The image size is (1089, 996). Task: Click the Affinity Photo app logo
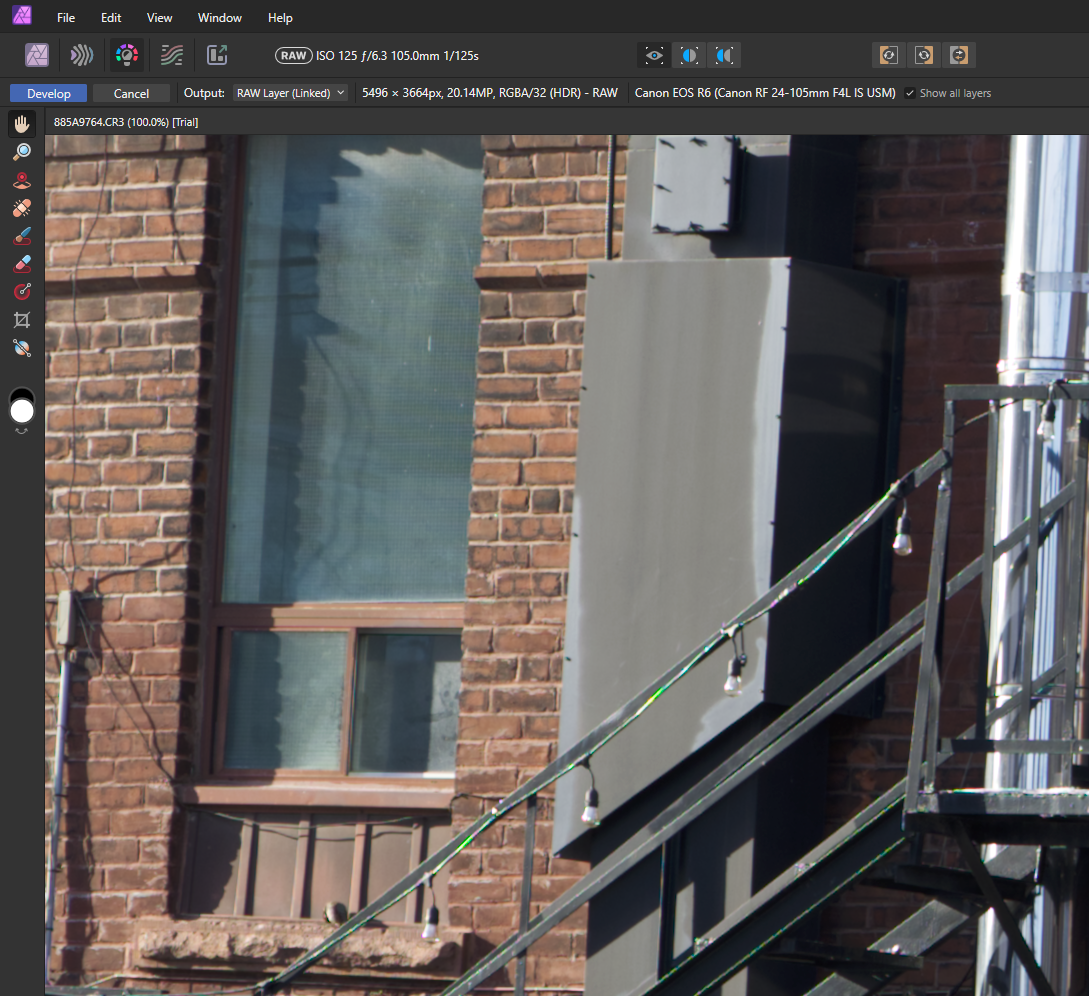[22, 15]
